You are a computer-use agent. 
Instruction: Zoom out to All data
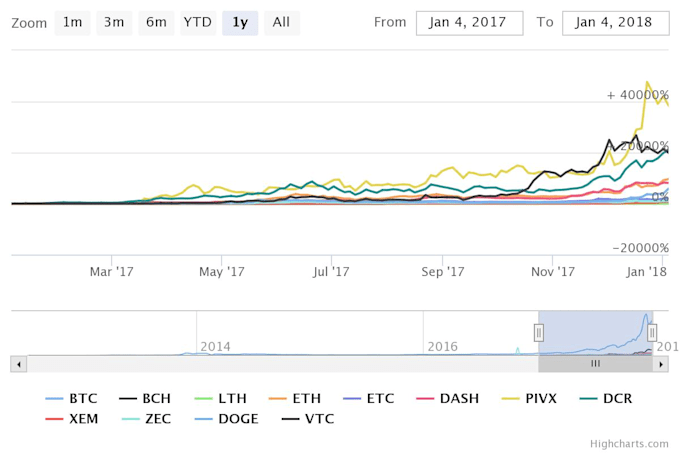(x=281, y=22)
